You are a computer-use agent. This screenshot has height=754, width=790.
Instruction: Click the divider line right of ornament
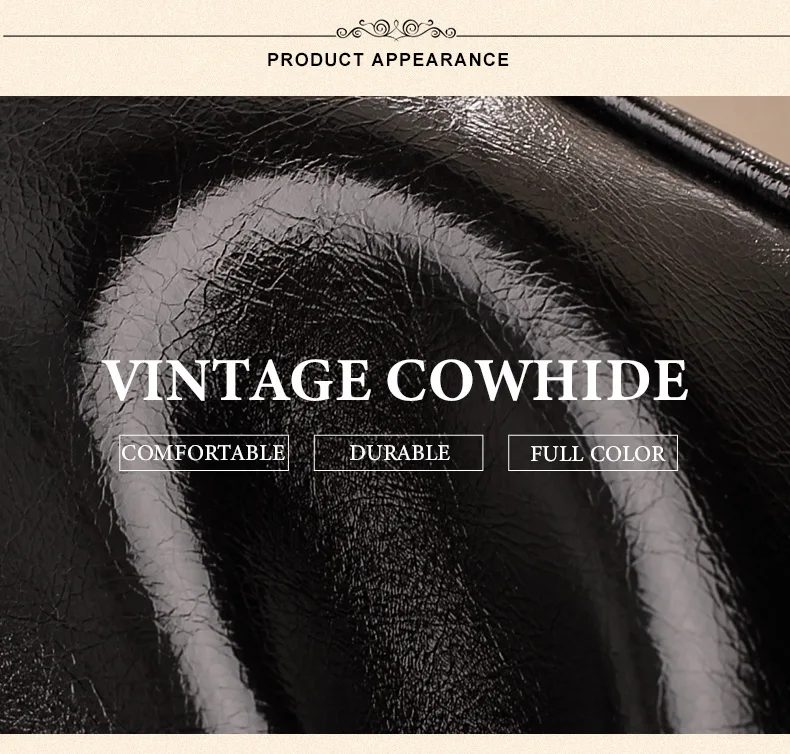(623, 36)
